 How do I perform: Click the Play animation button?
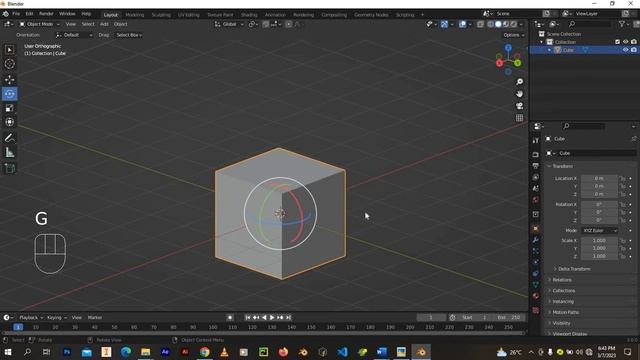pyautogui.click(x=272, y=318)
